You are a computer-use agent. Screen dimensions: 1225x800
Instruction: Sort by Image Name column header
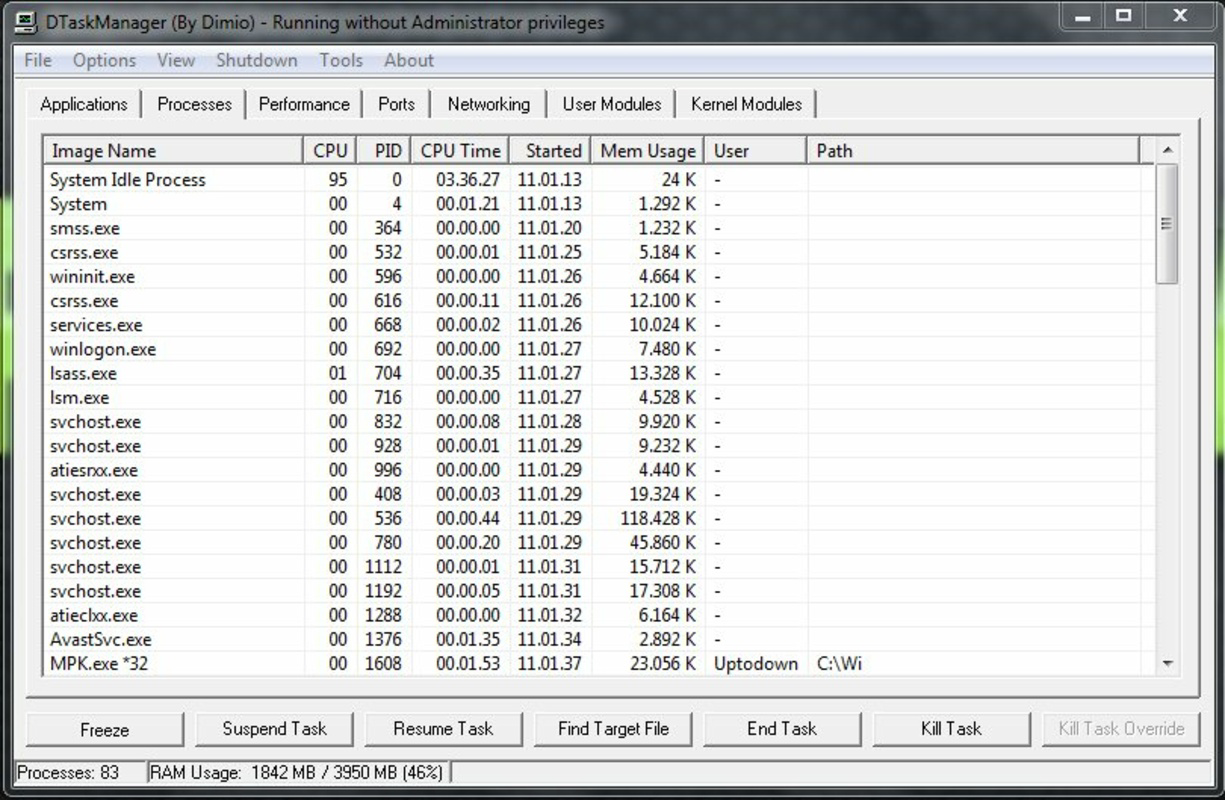click(174, 151)
